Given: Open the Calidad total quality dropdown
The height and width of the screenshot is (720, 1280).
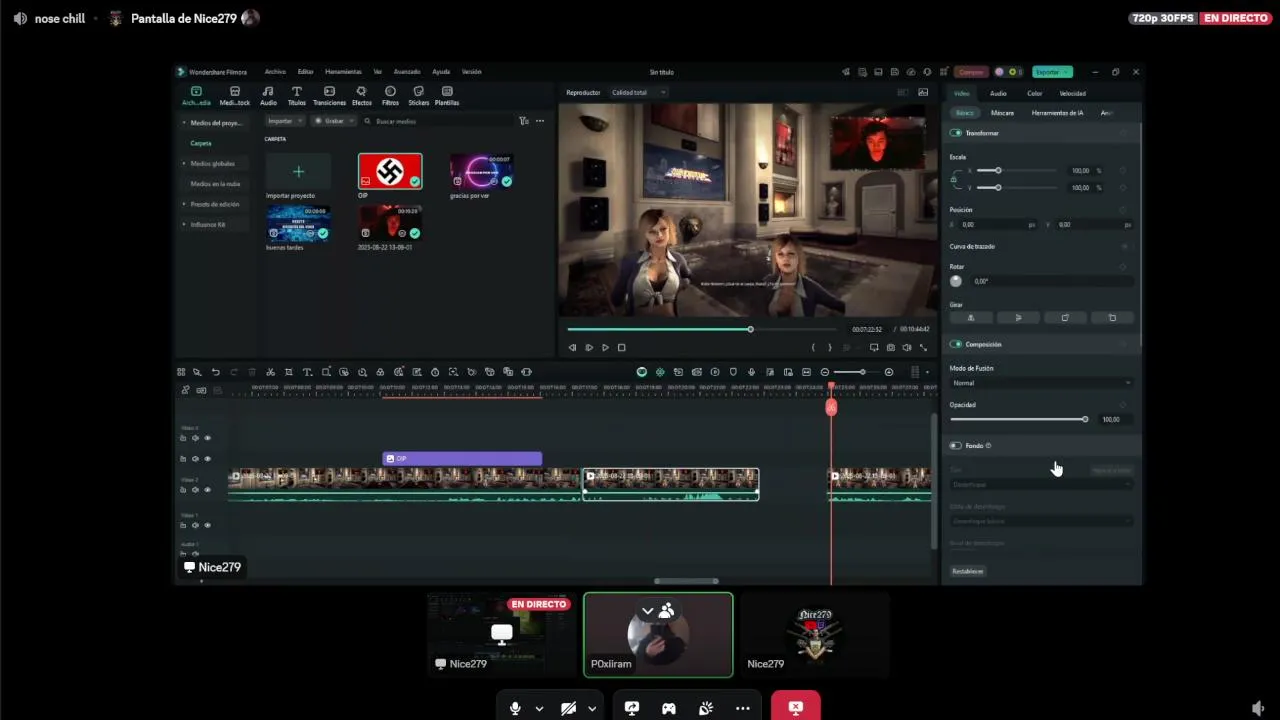Looking at the screenshot, I should point(638,93).
